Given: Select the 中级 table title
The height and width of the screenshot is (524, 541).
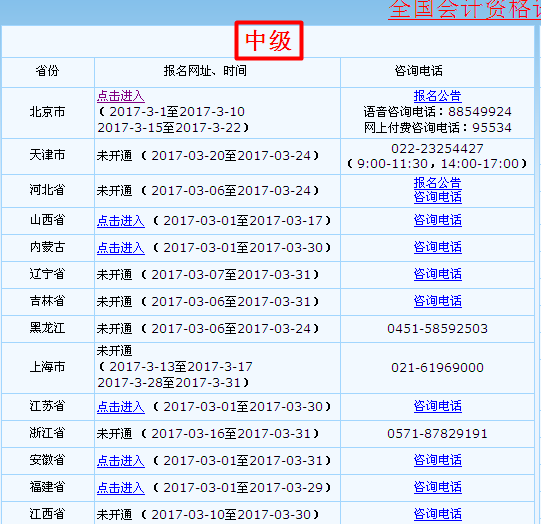Looking at the screenshot, I should point(269,41).
